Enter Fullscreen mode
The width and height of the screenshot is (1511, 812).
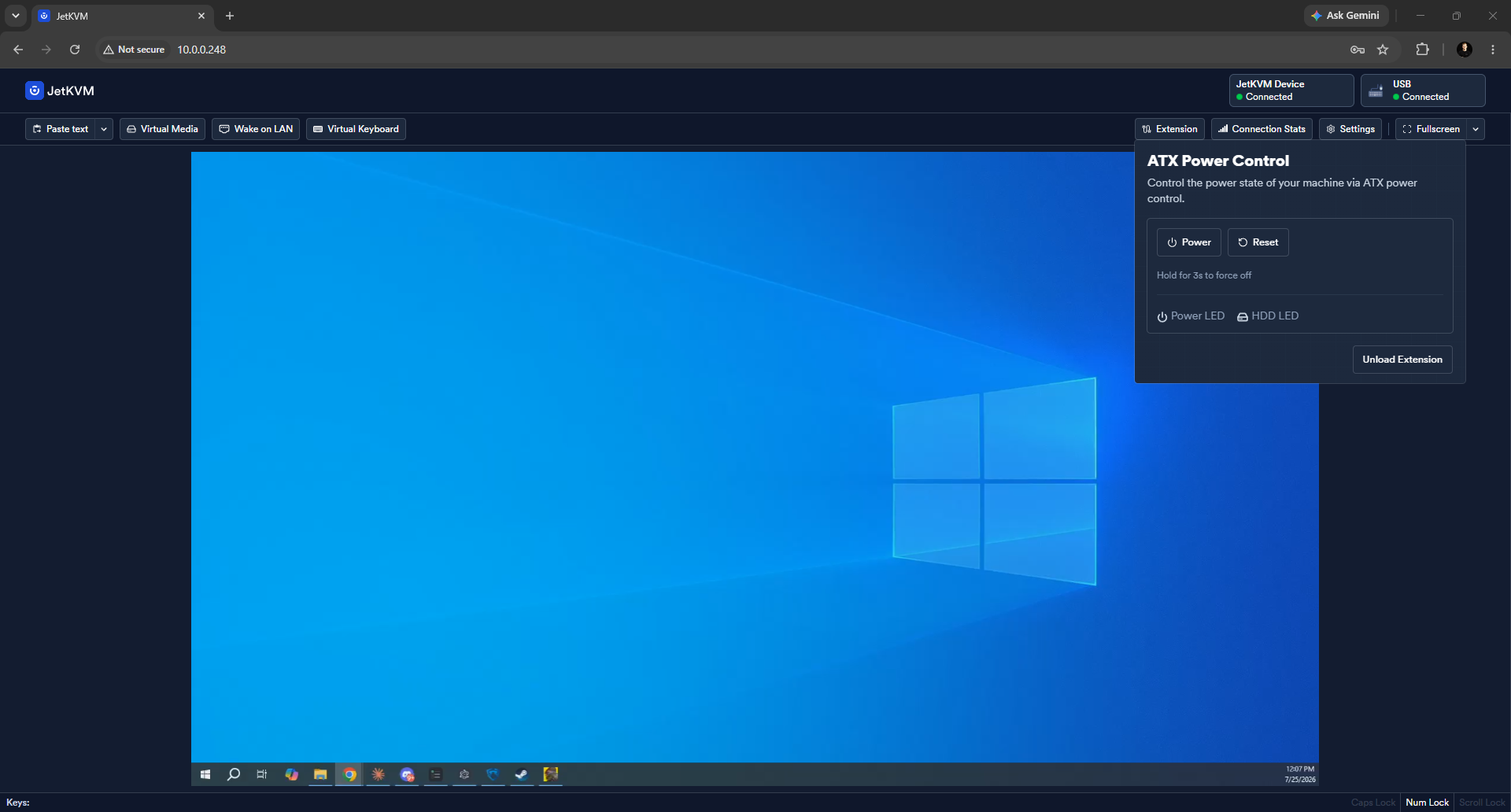1431,129
